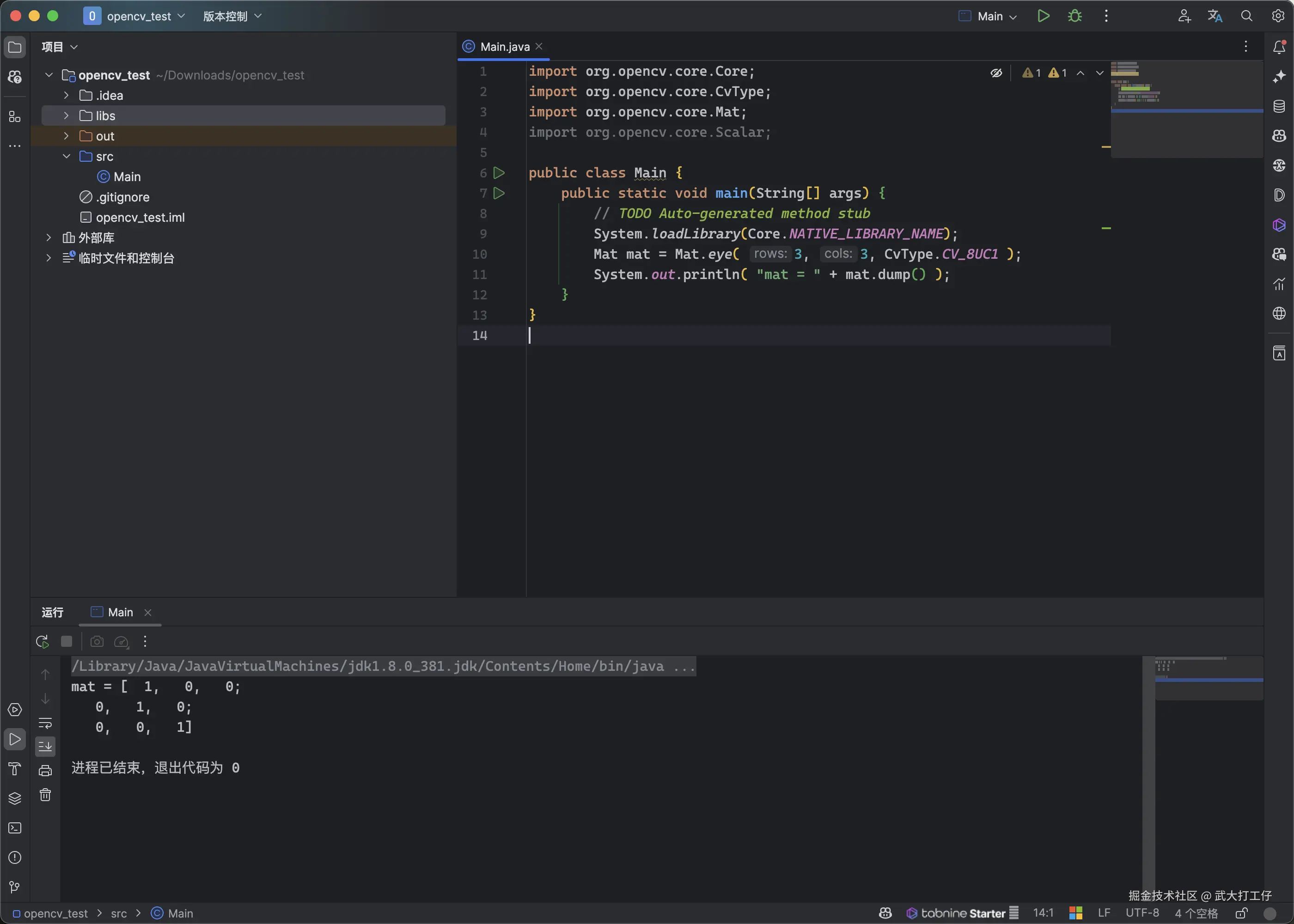Click the src breadcrumb in the status bar
Screen dimensions: 1294x924
tap(118, 913)
